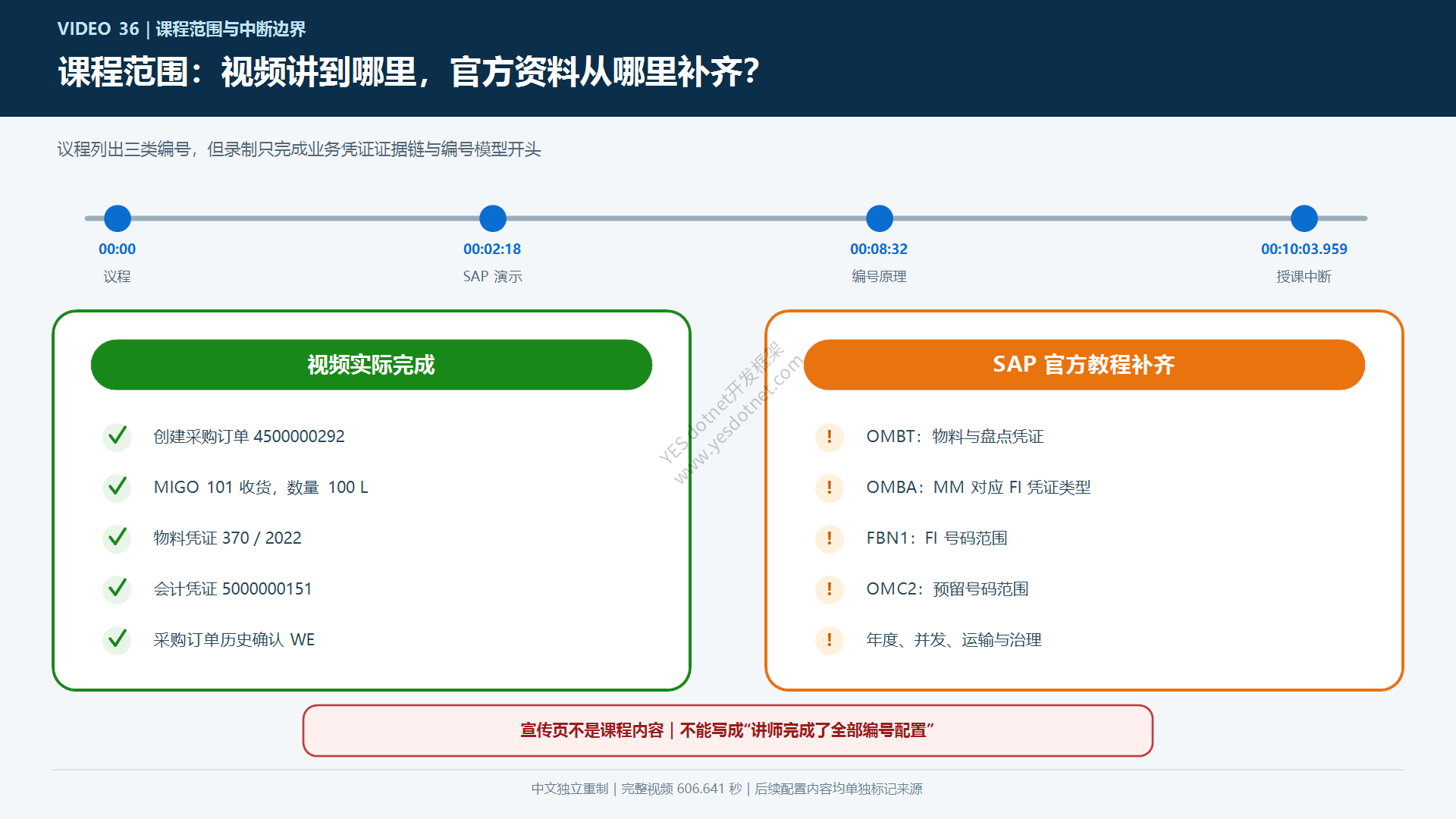Click the VIDEO 36 | 课程范围与中断边界 header label
The height and width of the screenshot is (819, 1456).
pyautogui.click(x=182, y=29)
